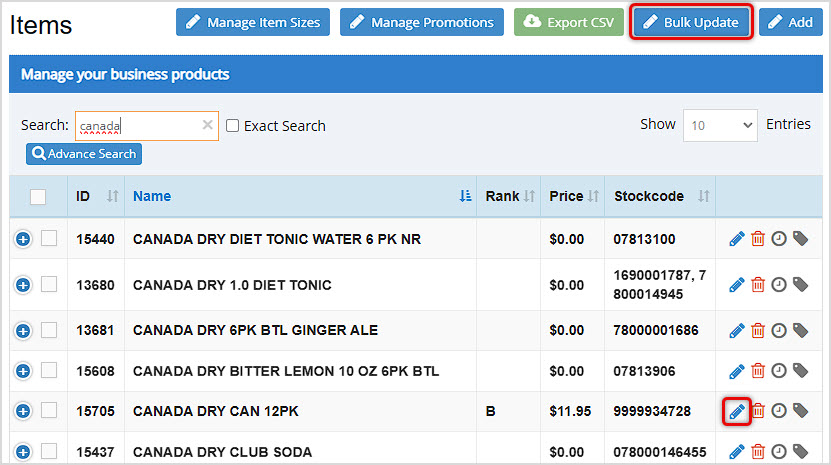Edit CANADA DRY CLUB SODA pencil icon
This screenshot has height=465, width=831.
click(737, 452)
